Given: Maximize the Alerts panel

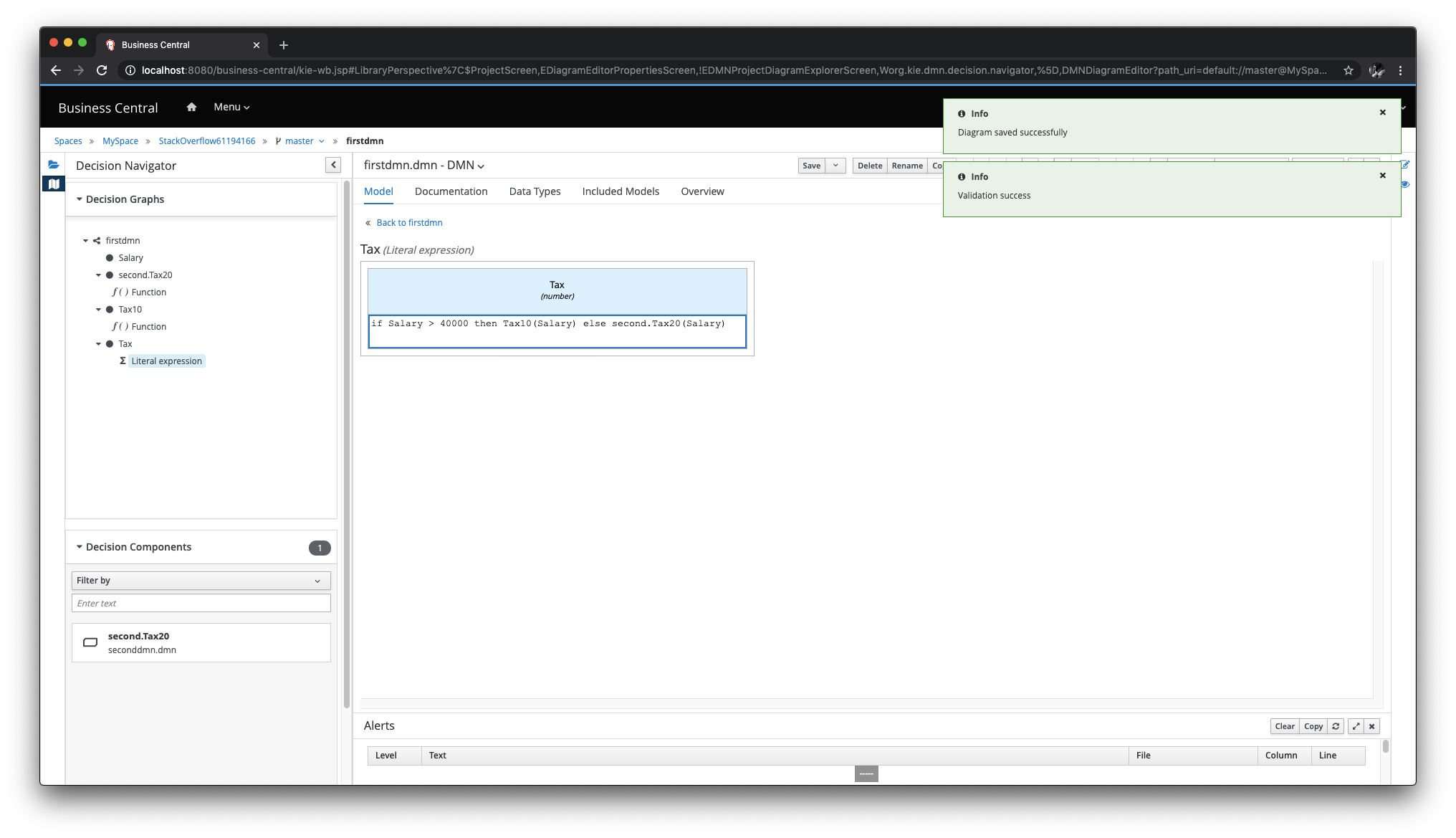Looking at the screenshot, I should pos(1356,726).
